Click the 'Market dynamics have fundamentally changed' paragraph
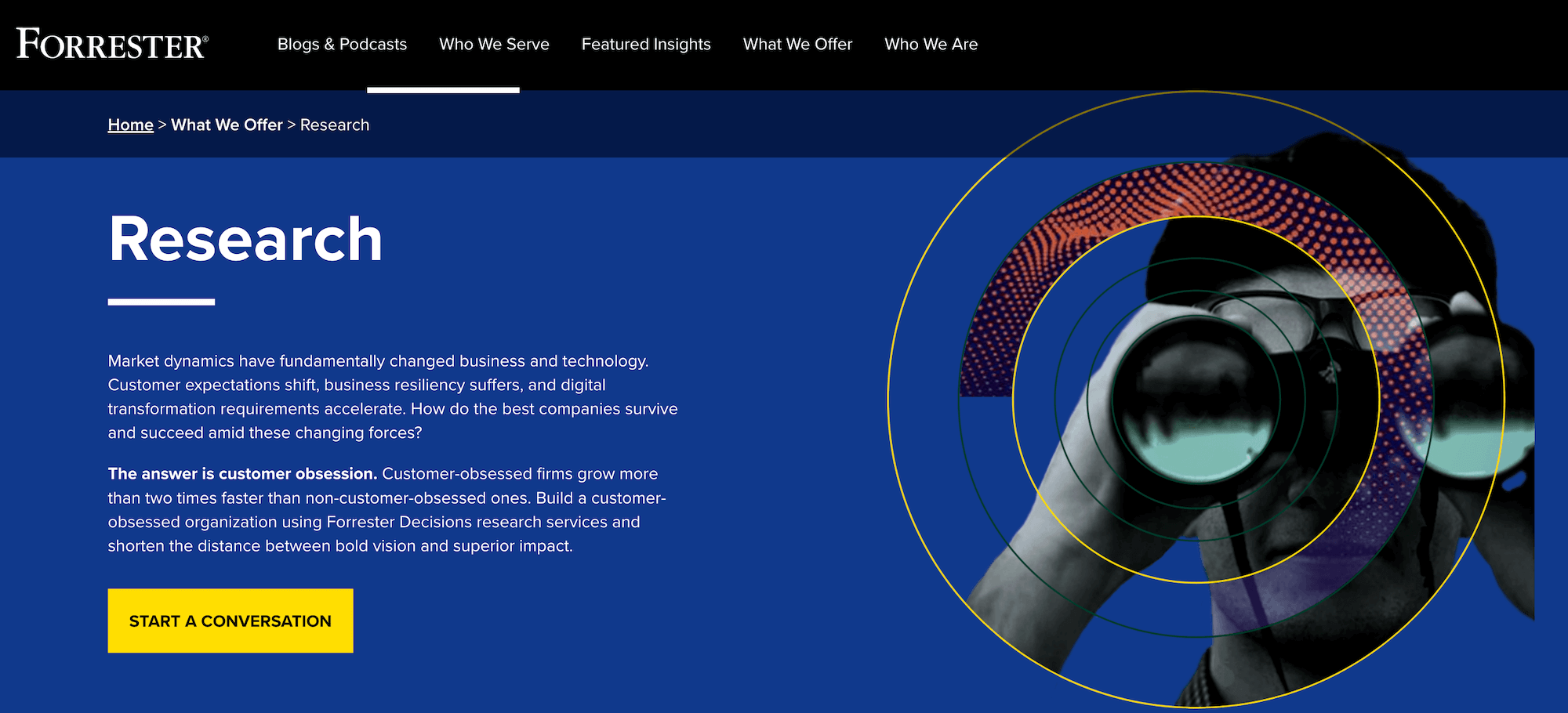 coord(393,396)
